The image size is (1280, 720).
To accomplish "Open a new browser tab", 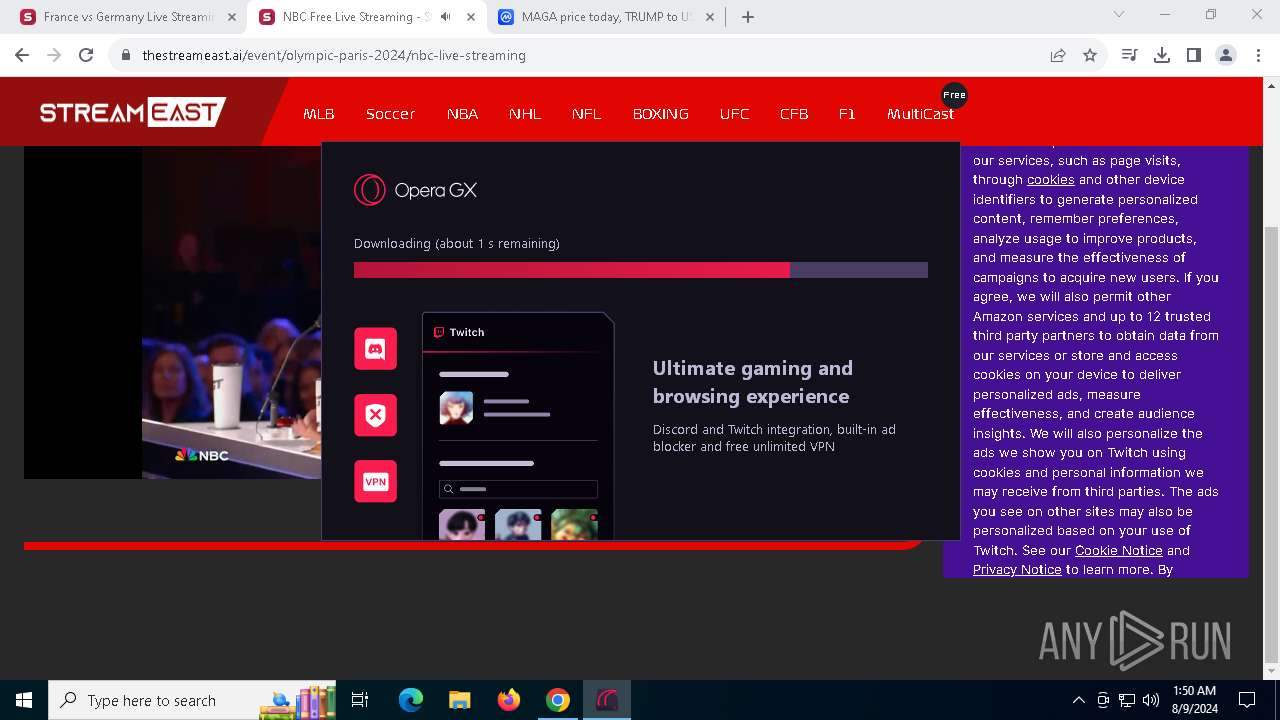I will [x=748, y=17].
